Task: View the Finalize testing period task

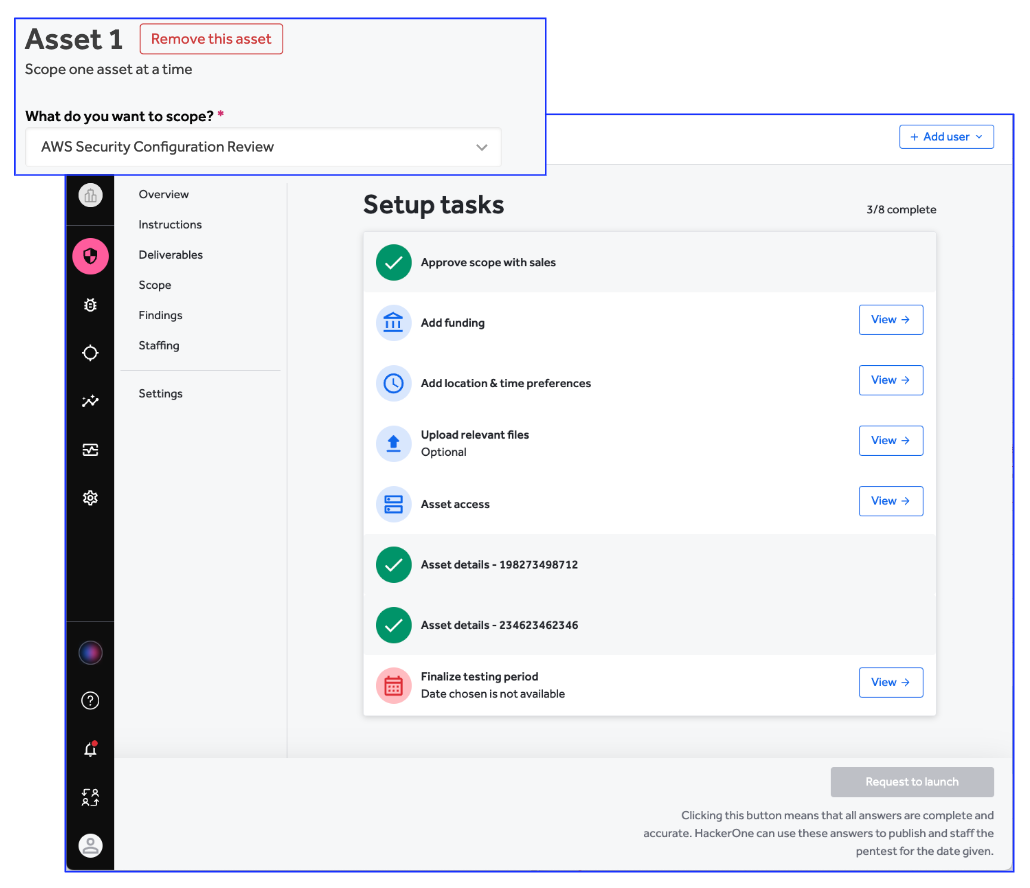Action: (x=890, y=682)
